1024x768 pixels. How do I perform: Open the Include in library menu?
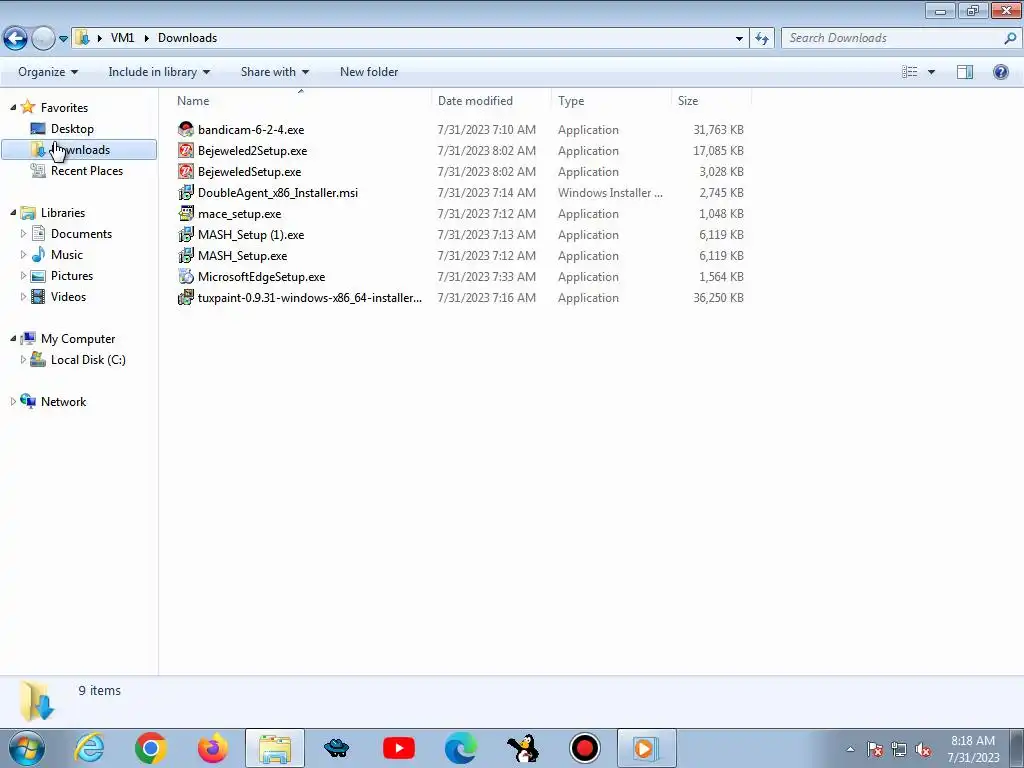pos(159,72)
